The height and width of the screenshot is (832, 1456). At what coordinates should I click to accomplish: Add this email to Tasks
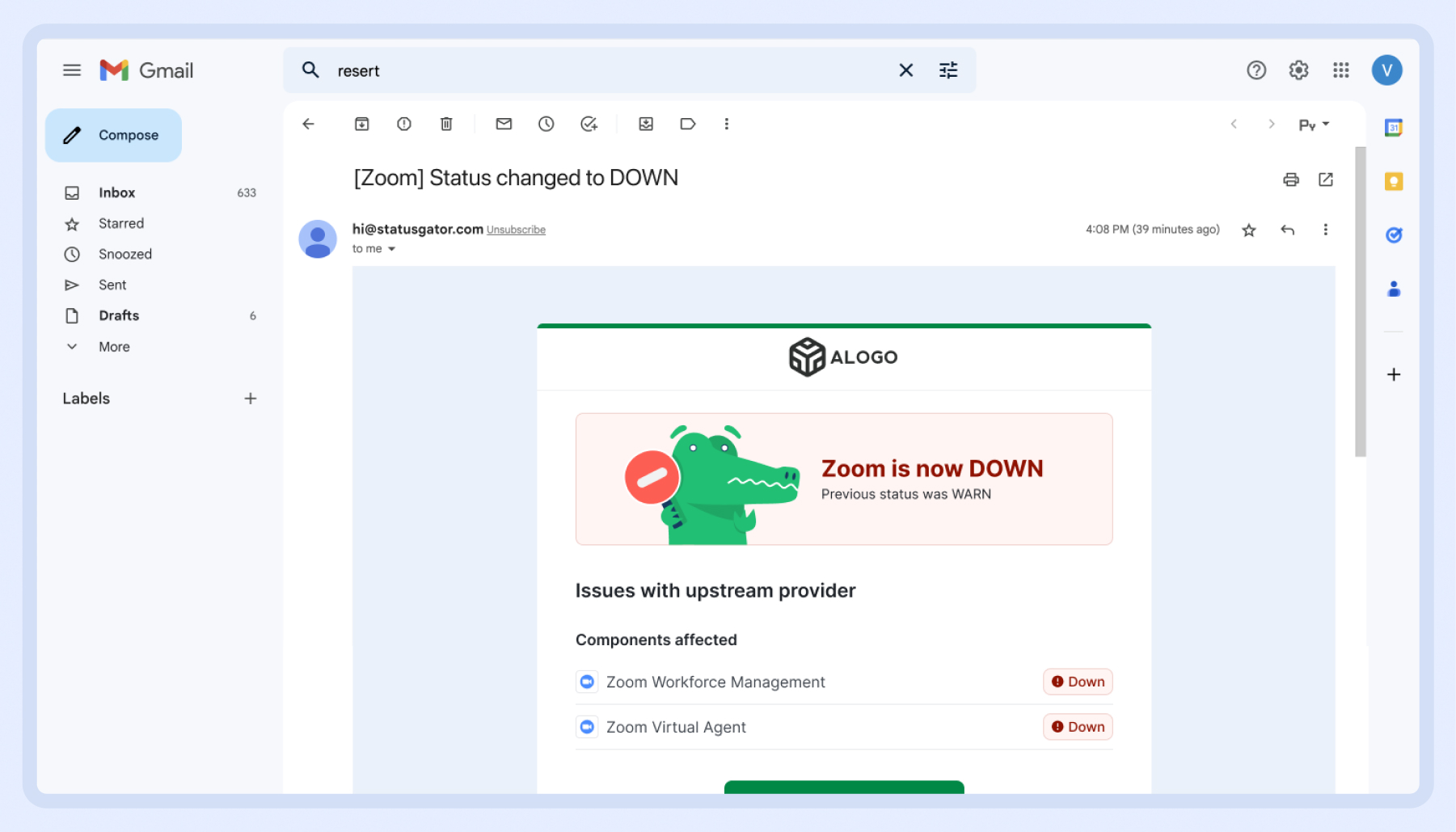click(589, 124)
